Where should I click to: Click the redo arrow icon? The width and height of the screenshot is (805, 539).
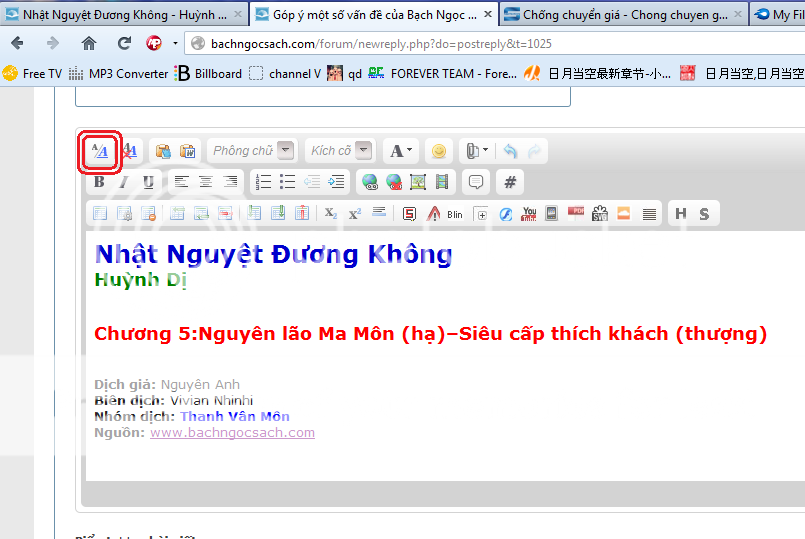pos(534,151)
